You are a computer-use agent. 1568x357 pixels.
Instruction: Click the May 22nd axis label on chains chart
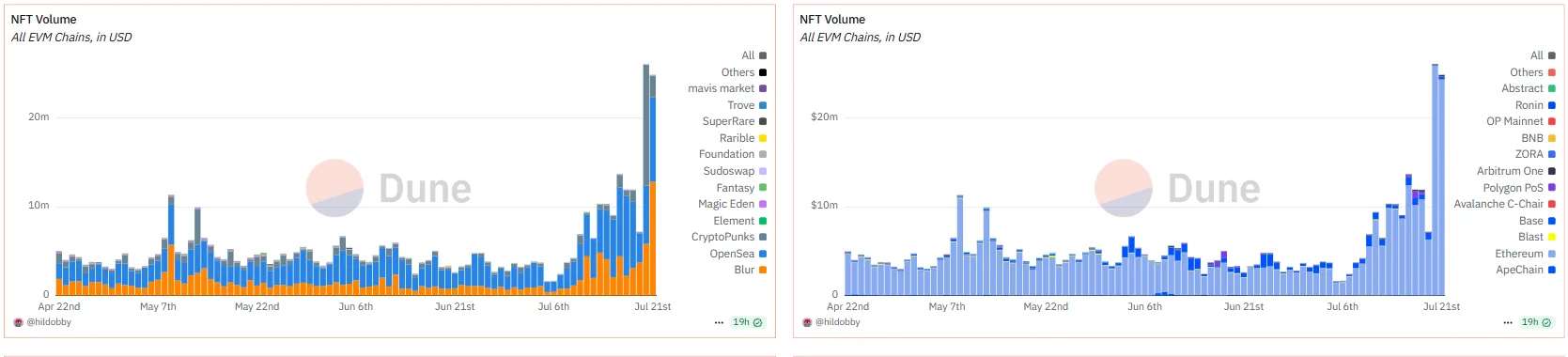tap(1046, 306)
